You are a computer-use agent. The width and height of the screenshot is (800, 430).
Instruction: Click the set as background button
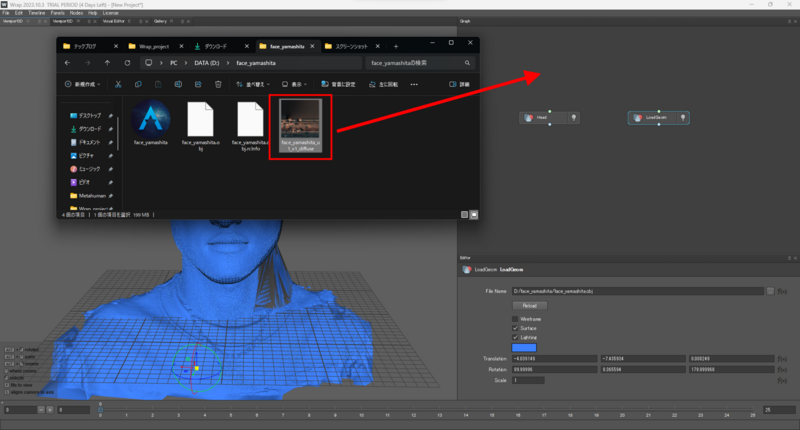(x=338, y=84)
